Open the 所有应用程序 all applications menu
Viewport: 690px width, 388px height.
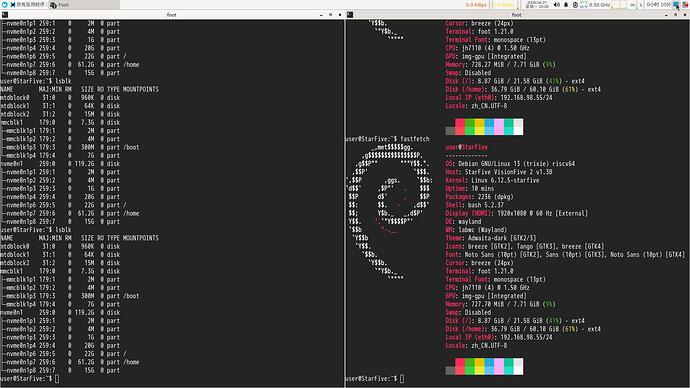27,5
